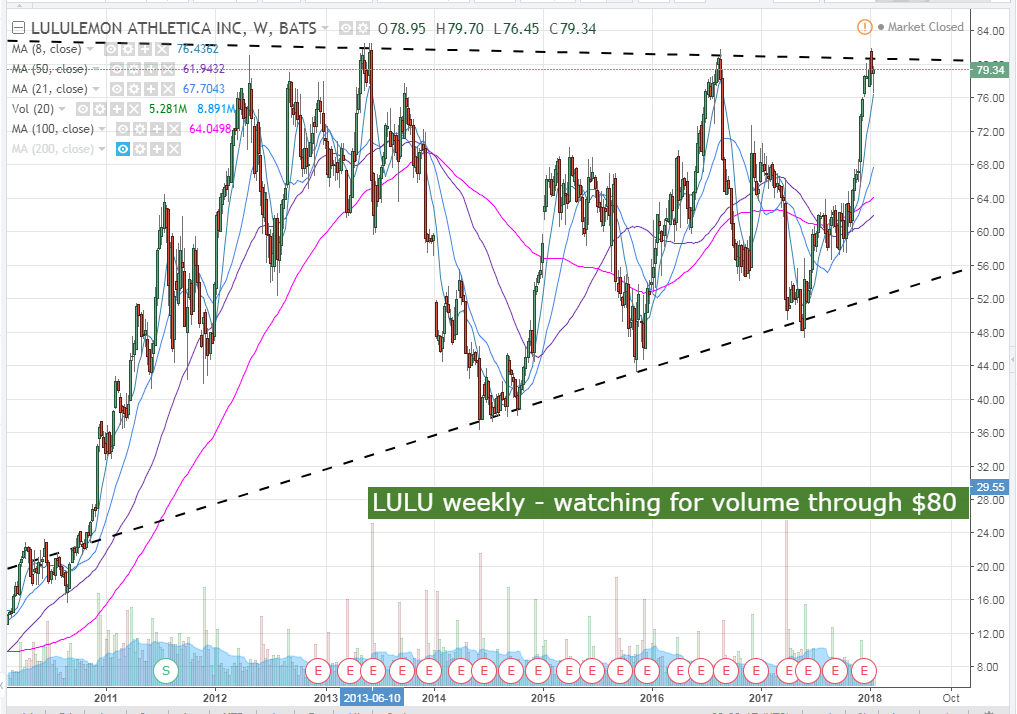
Task: Click the 76.4362 MA (8) value
Action: point(197,49)
